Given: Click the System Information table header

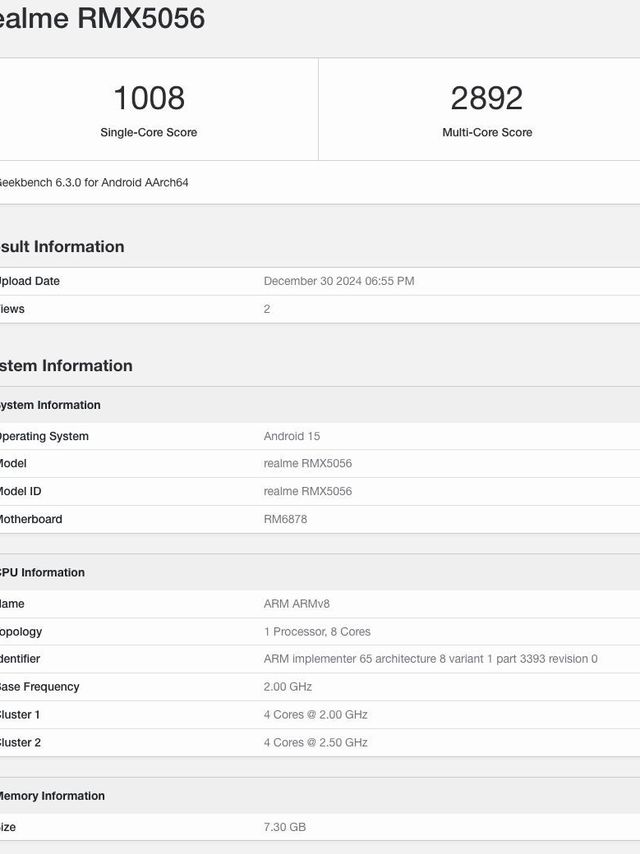Looking at the screenshot, I should pyautogui.click(x=50, y=405).
